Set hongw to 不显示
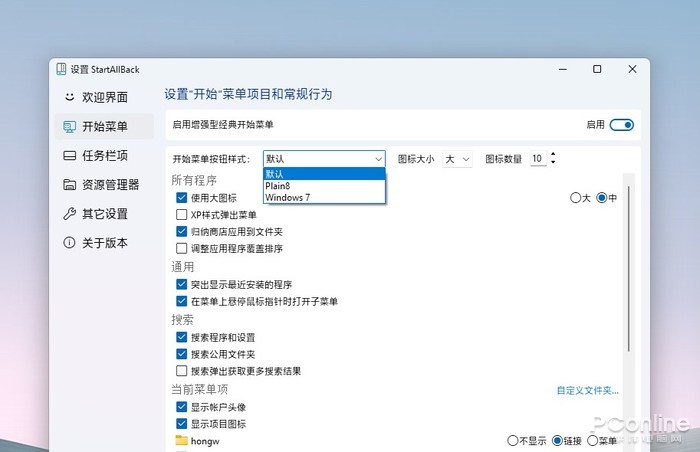Viewport: 700px width, 452px height. 512,441
